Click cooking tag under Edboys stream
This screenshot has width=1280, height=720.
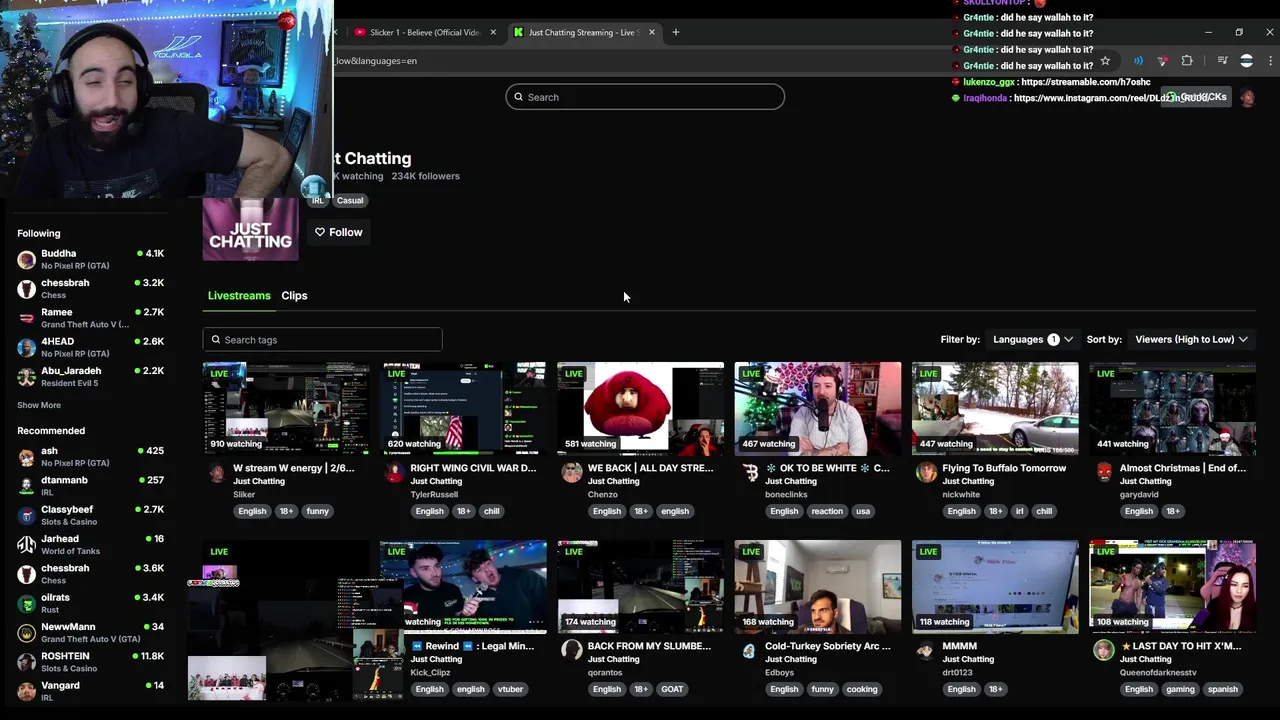[862, 689]
